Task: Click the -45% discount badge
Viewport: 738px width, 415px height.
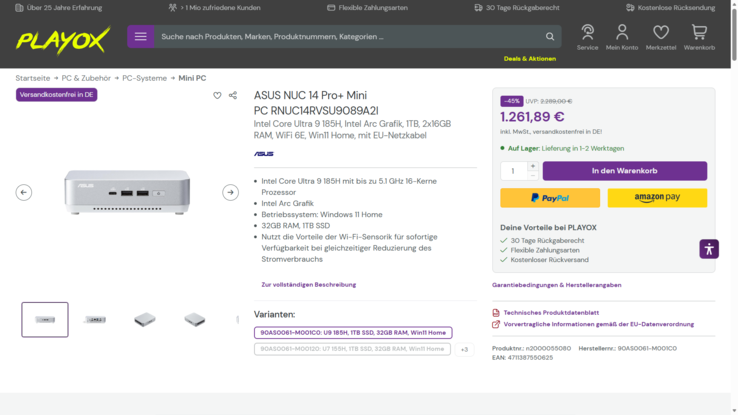Action: coord(511,101)
